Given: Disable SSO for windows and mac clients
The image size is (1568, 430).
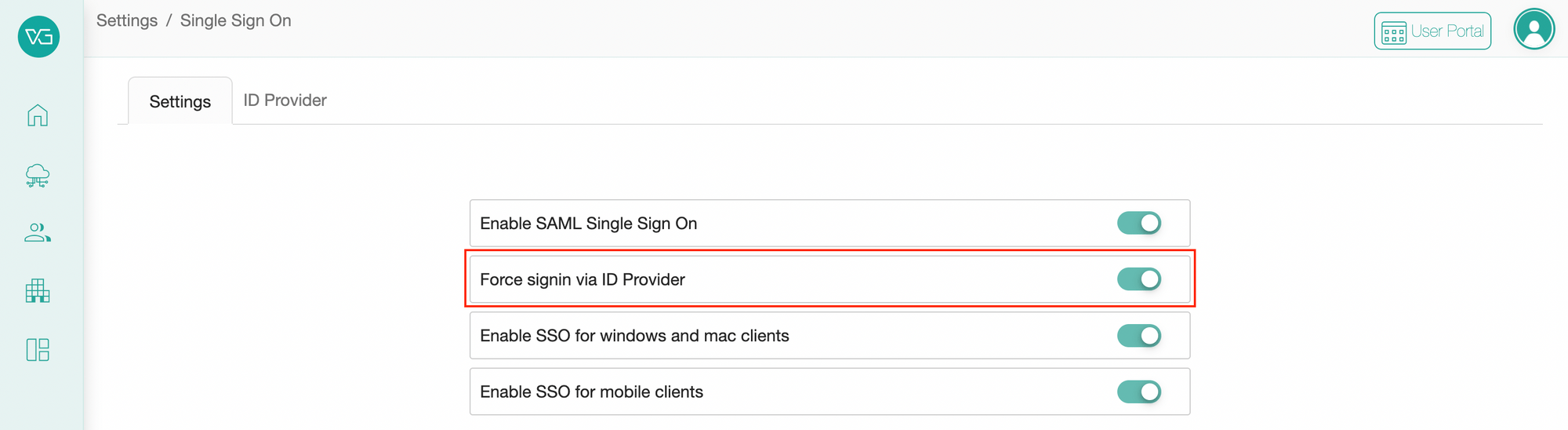Looking at the screenshot, I should tap(1139, 336).
